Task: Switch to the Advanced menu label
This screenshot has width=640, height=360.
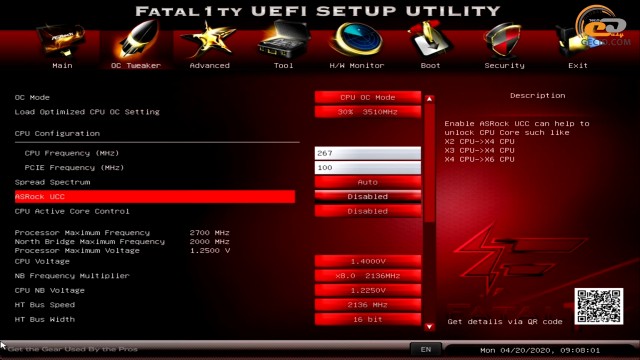Action: click(209, 65)
